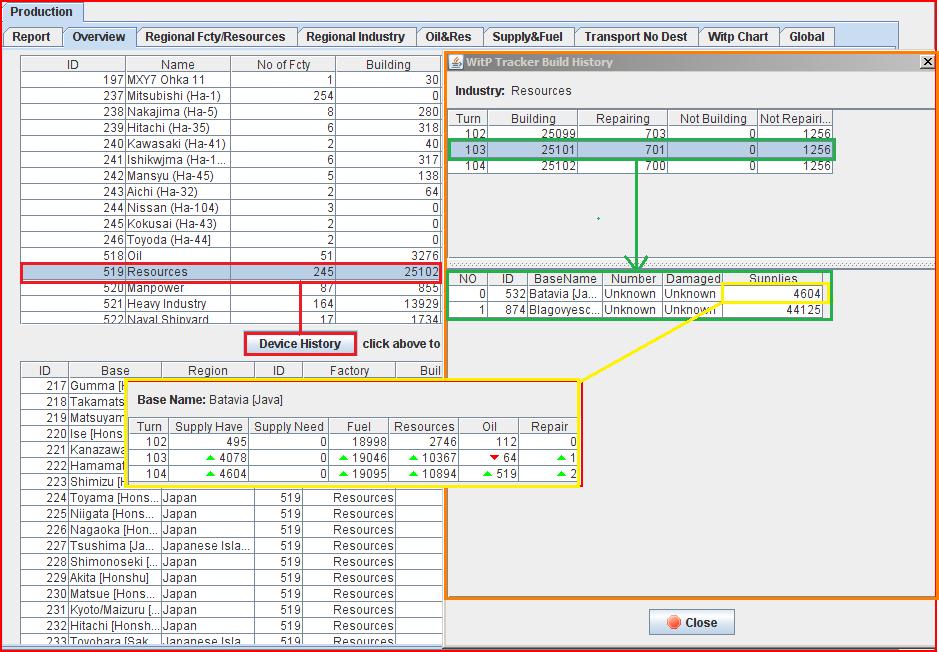Close Build History window with X
This screenshot has width=939, height=652.
click(x=927, y=61)
